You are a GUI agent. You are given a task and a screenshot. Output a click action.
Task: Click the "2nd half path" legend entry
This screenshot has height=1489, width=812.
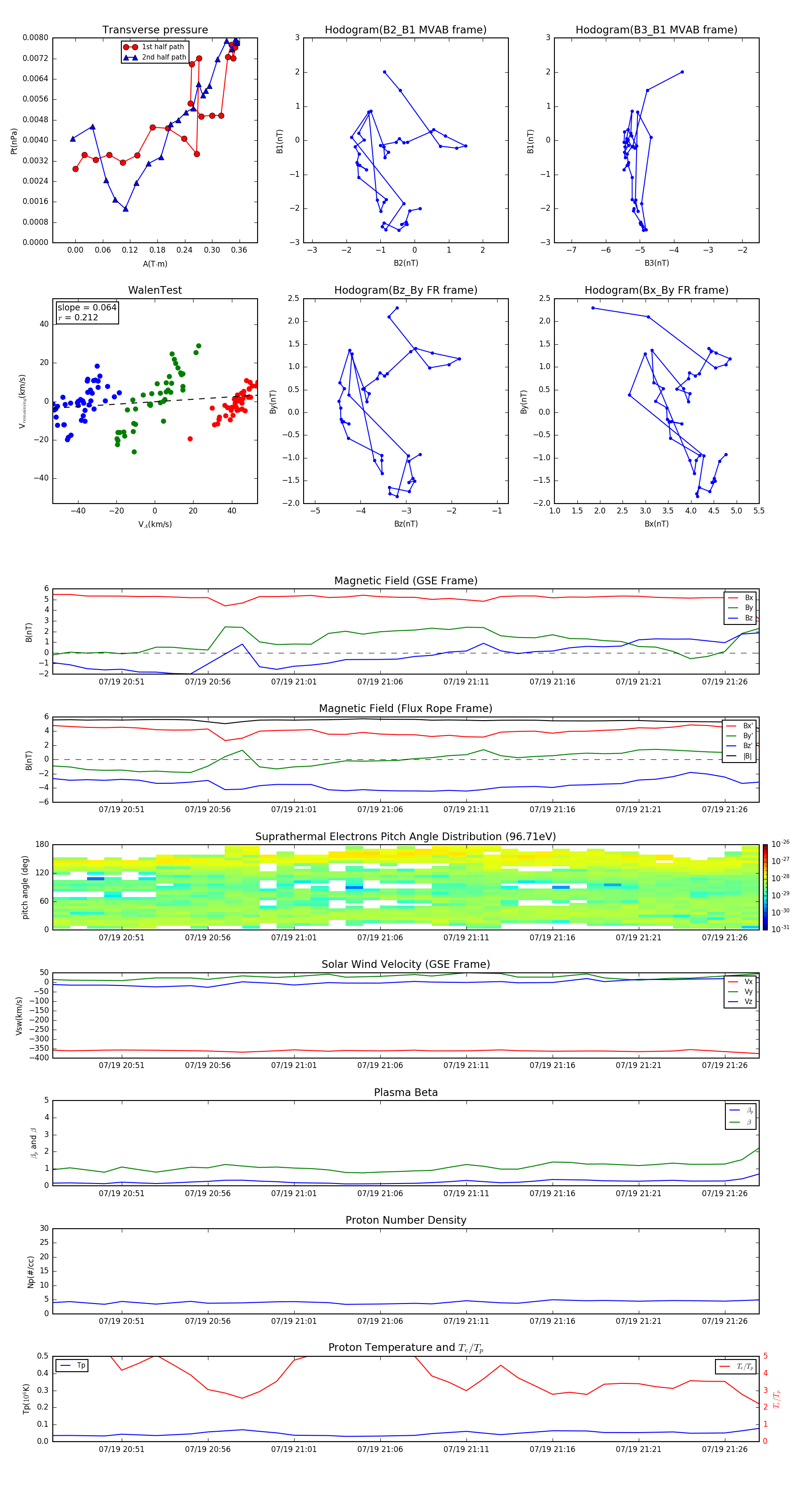click(154, 57)
